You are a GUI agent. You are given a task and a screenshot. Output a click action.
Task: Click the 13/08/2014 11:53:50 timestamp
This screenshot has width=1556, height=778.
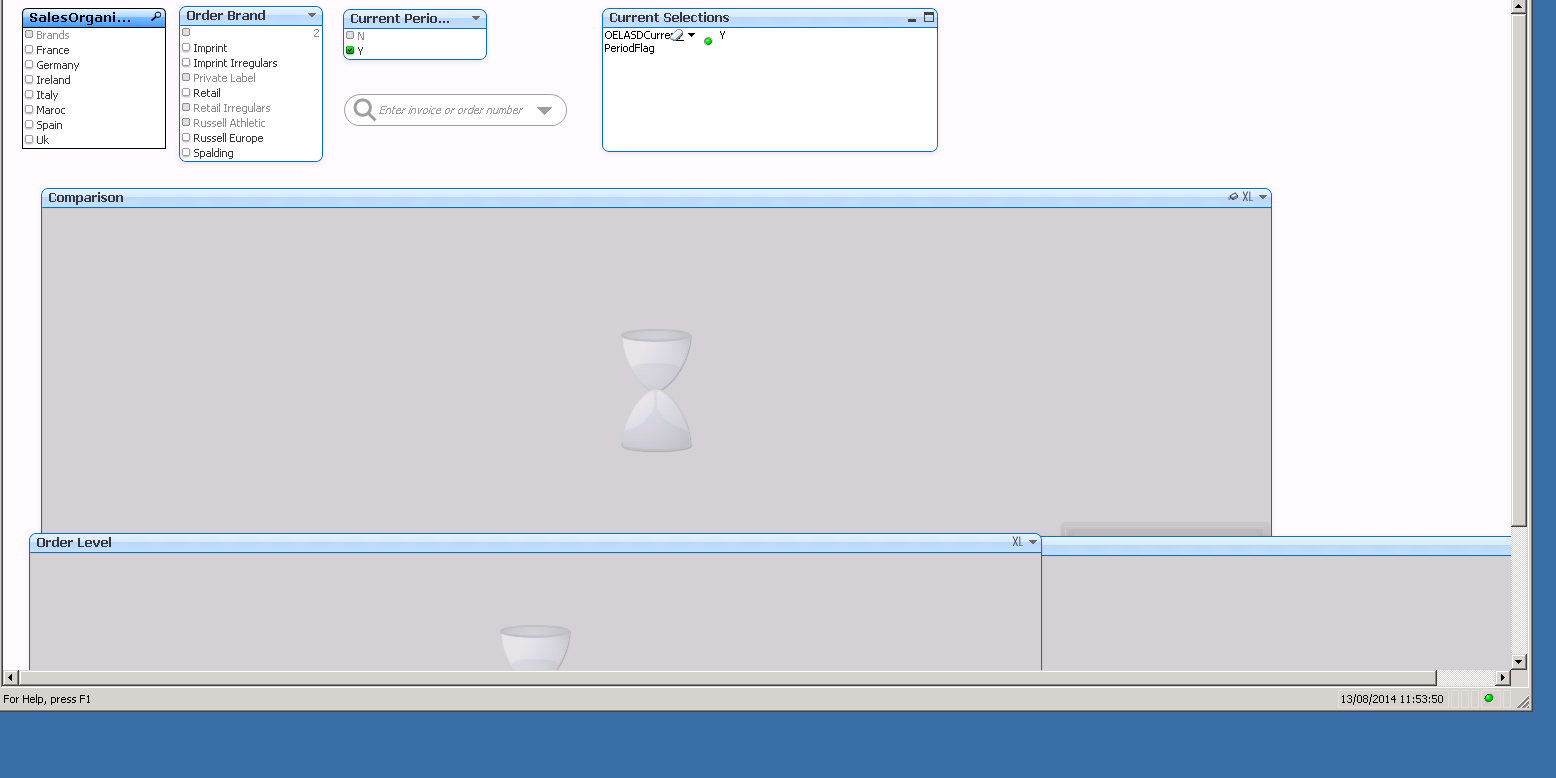(1392, 699)
